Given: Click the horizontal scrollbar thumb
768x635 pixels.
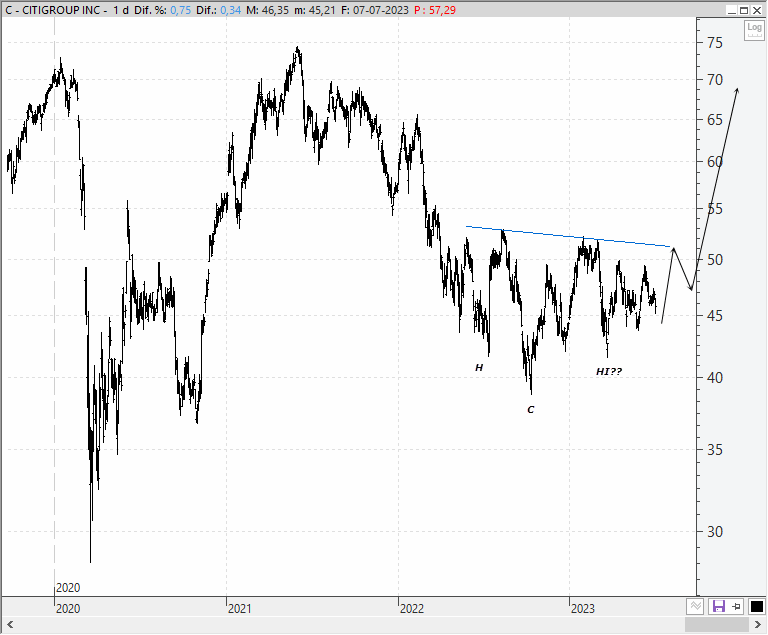Looking at the screenshot, I should pyautogui.click(x=717, y=625).
